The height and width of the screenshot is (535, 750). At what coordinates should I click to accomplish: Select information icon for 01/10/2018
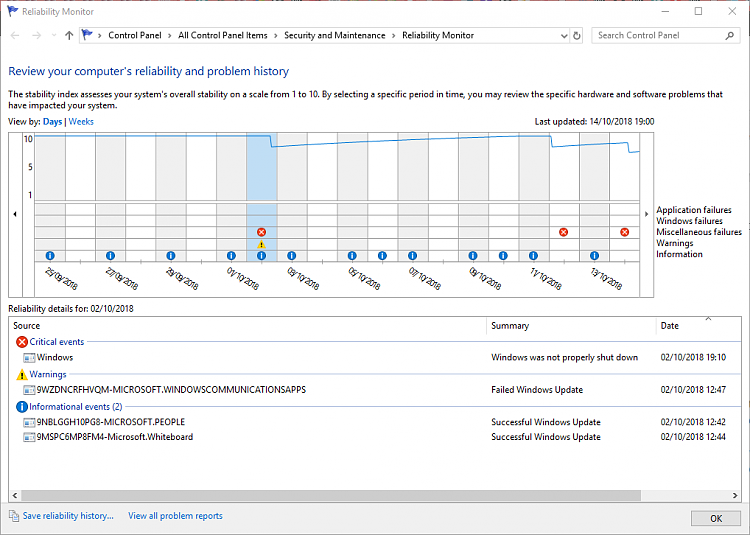tap(232, 256)
